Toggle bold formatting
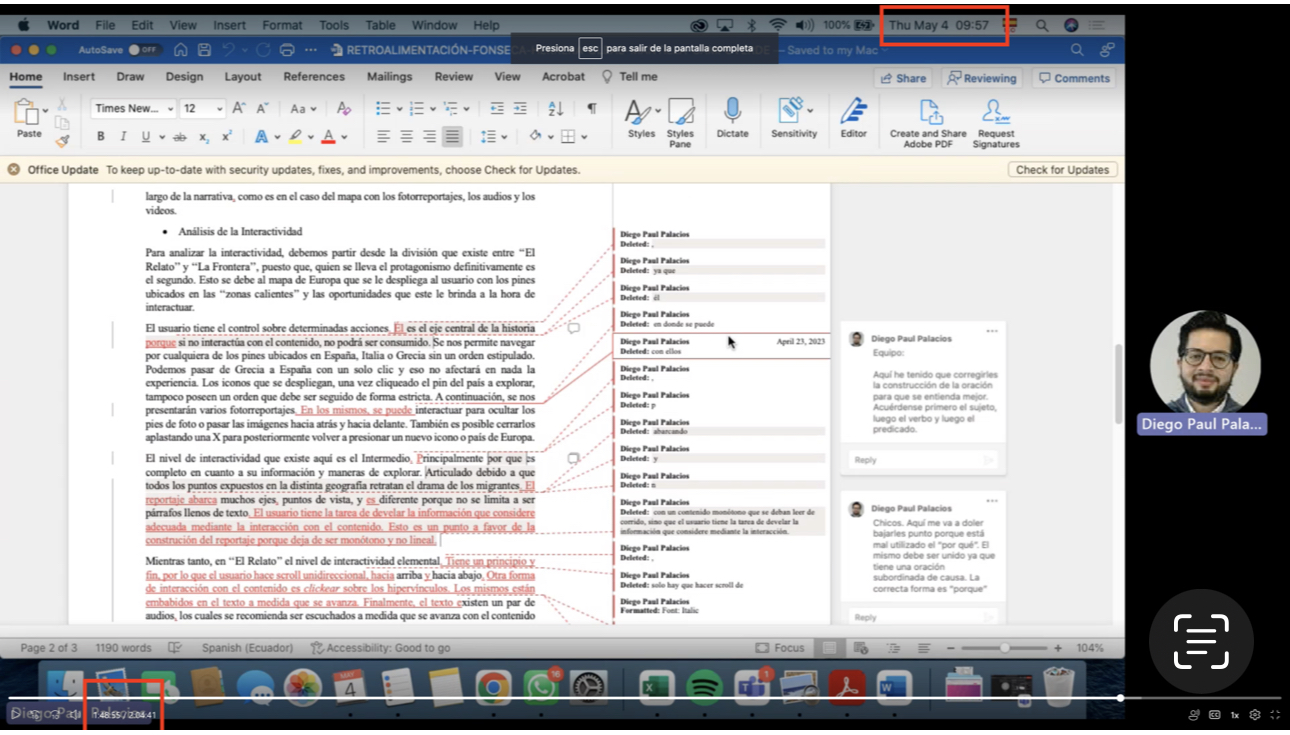The width and height of the screenshot is (1290, 735). tap(100, 137)
